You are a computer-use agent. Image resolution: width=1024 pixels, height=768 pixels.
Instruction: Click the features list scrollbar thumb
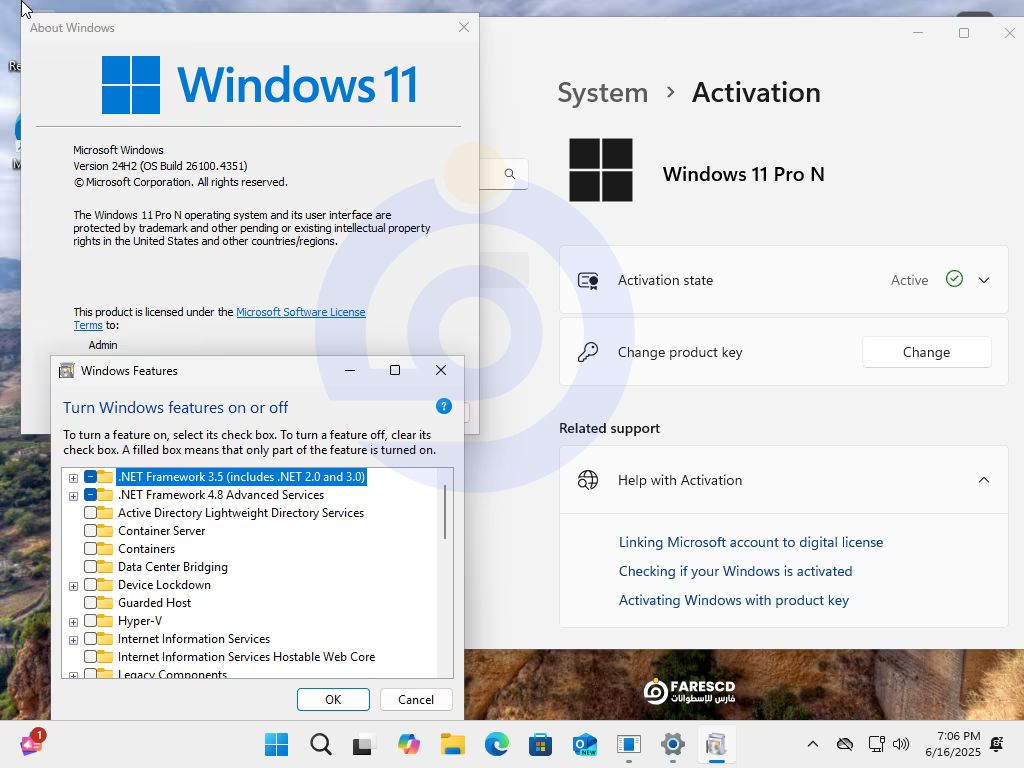coord(445,512)
